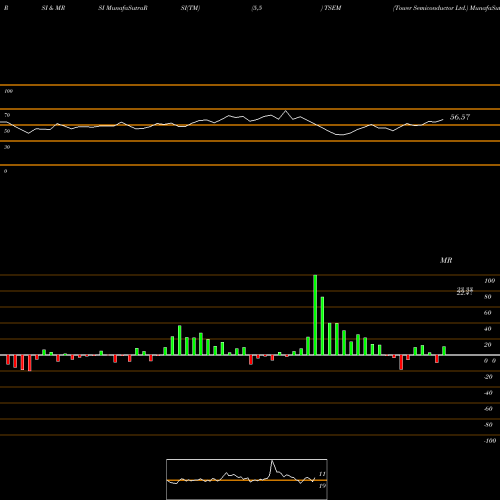Click the -20 label on the MR axis

tap(488, 377)
